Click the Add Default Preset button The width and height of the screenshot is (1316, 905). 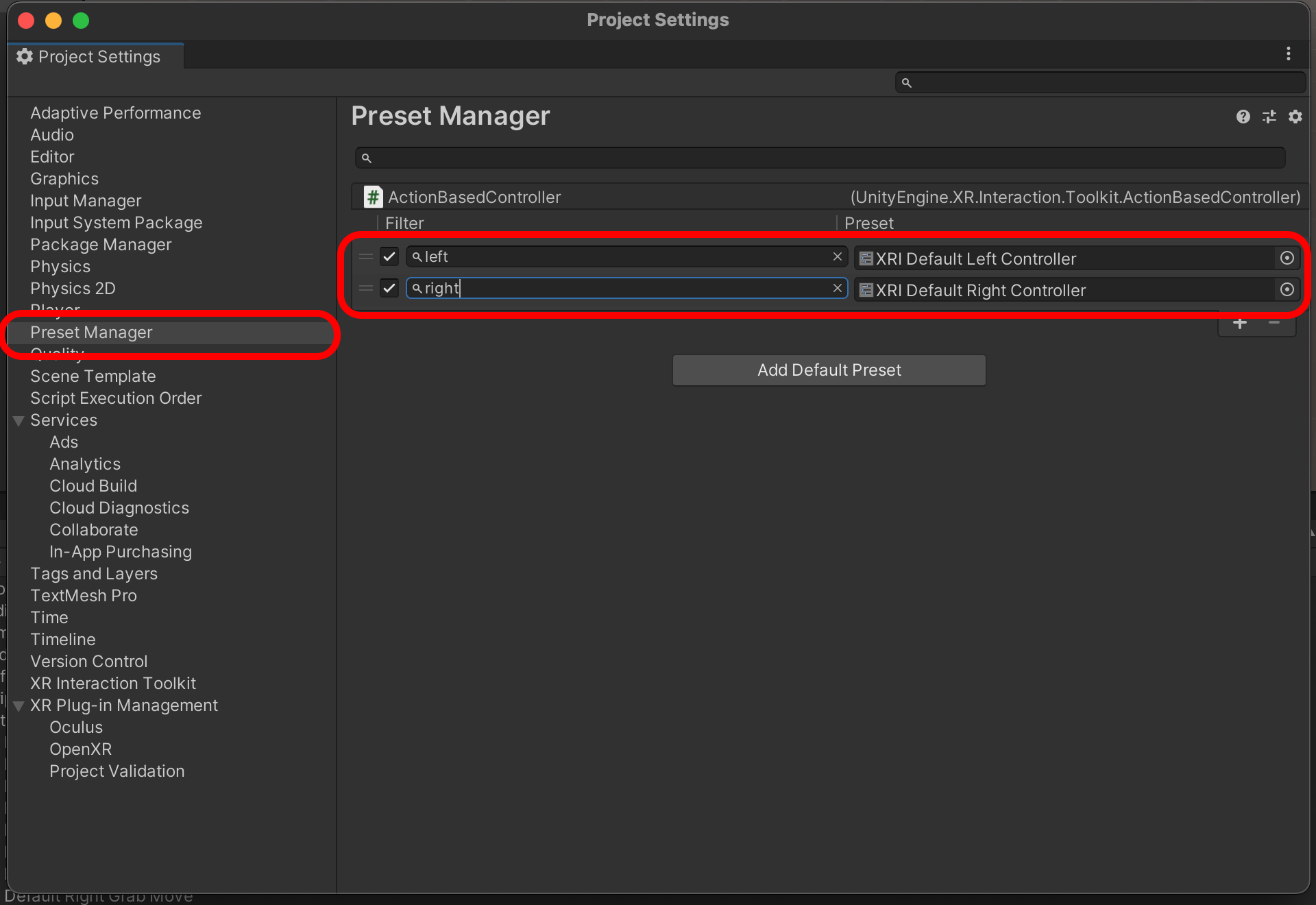point(829,370)
